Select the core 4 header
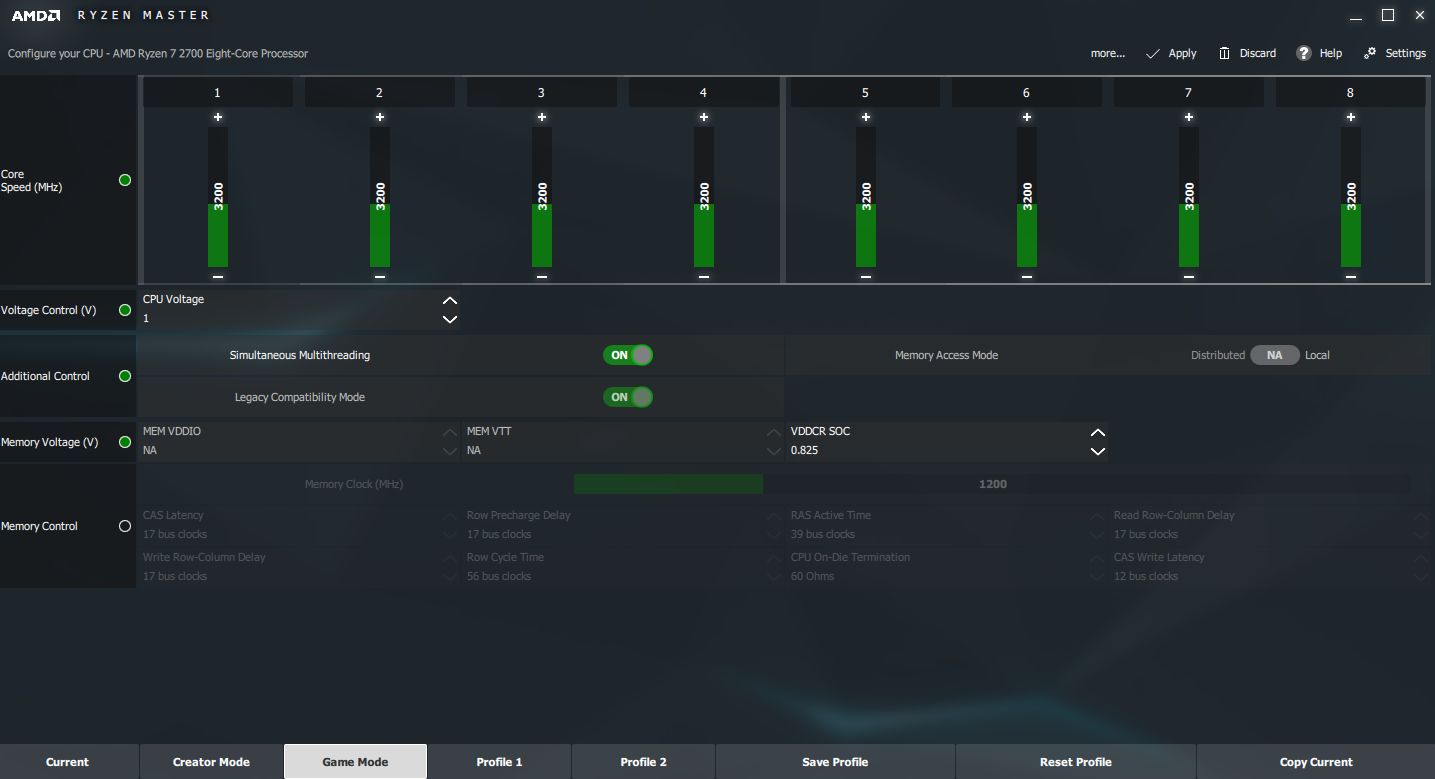1435x779 pixels. coord(704,92)
